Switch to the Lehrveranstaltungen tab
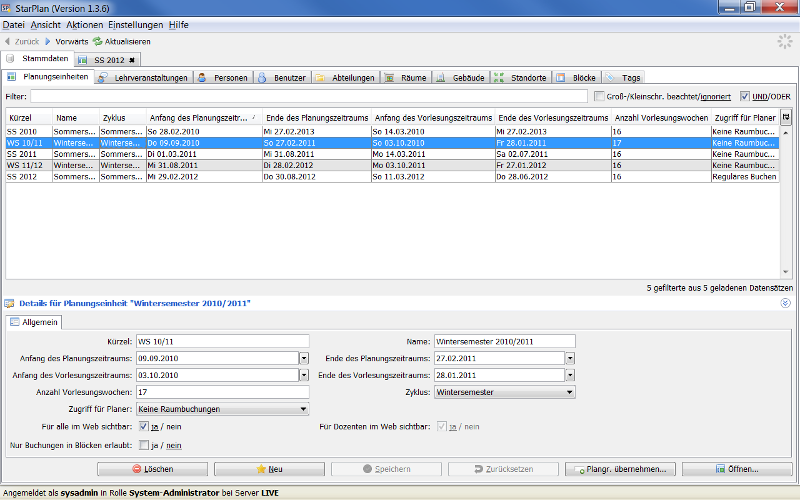 pos(144,78)
